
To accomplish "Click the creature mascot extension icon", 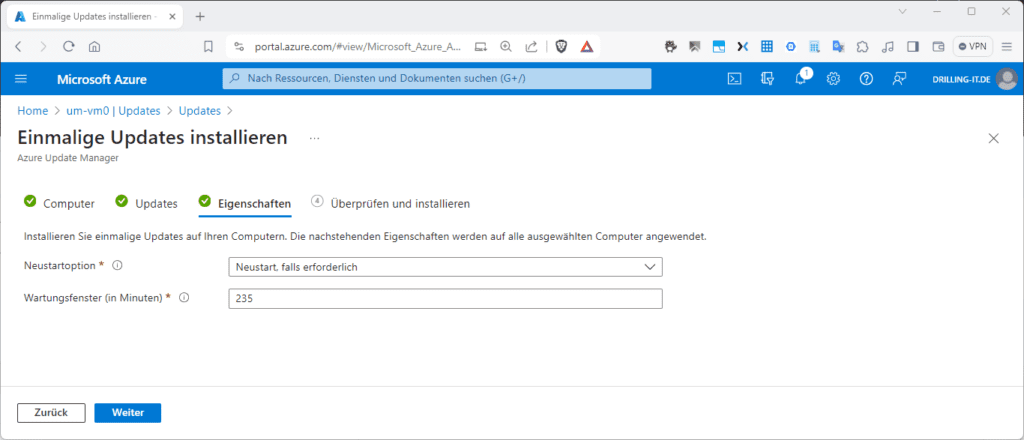I will tap(670, 46).
